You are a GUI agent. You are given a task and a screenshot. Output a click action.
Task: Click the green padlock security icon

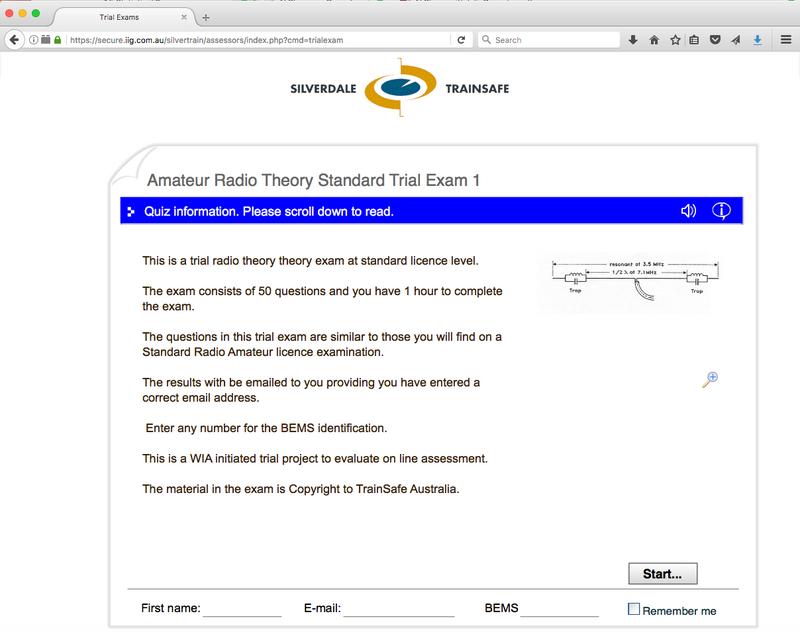(x=58, y=40)
